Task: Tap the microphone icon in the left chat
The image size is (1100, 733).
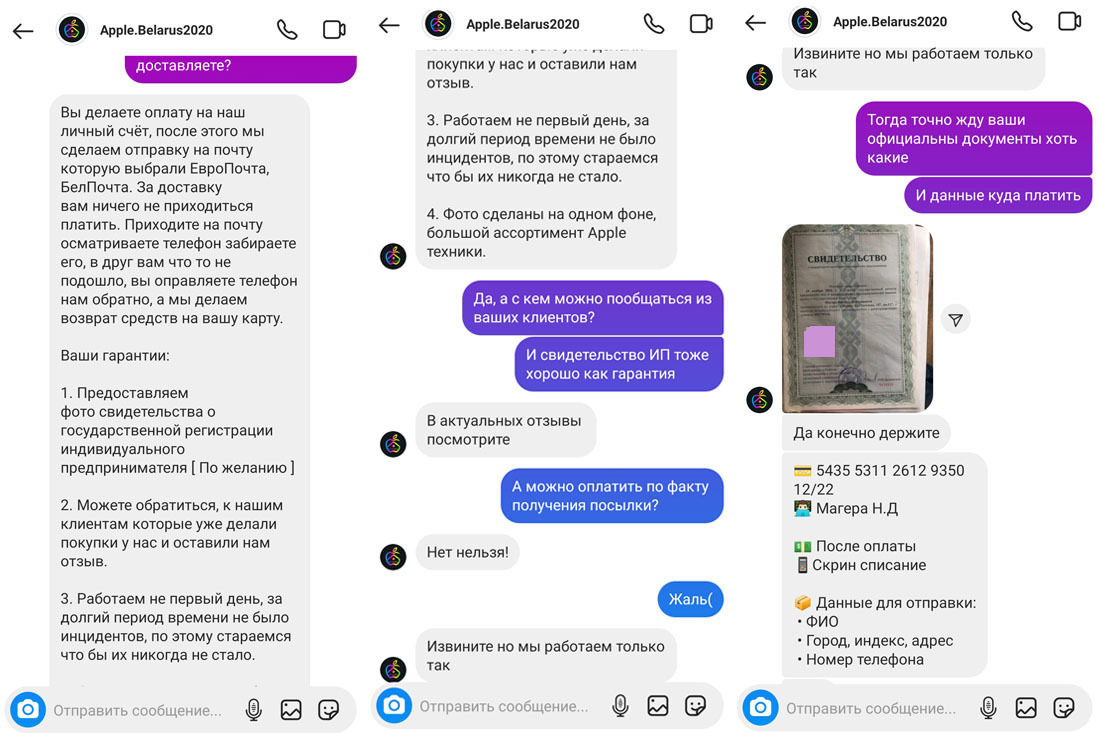Action: [x=254, y=710]
